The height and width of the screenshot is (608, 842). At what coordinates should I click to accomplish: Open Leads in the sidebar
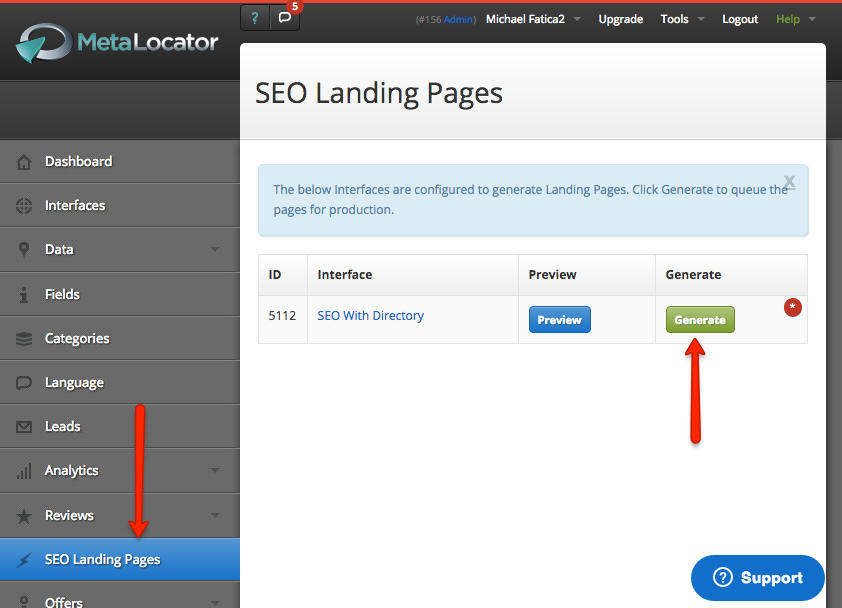[x=120, y=426]
